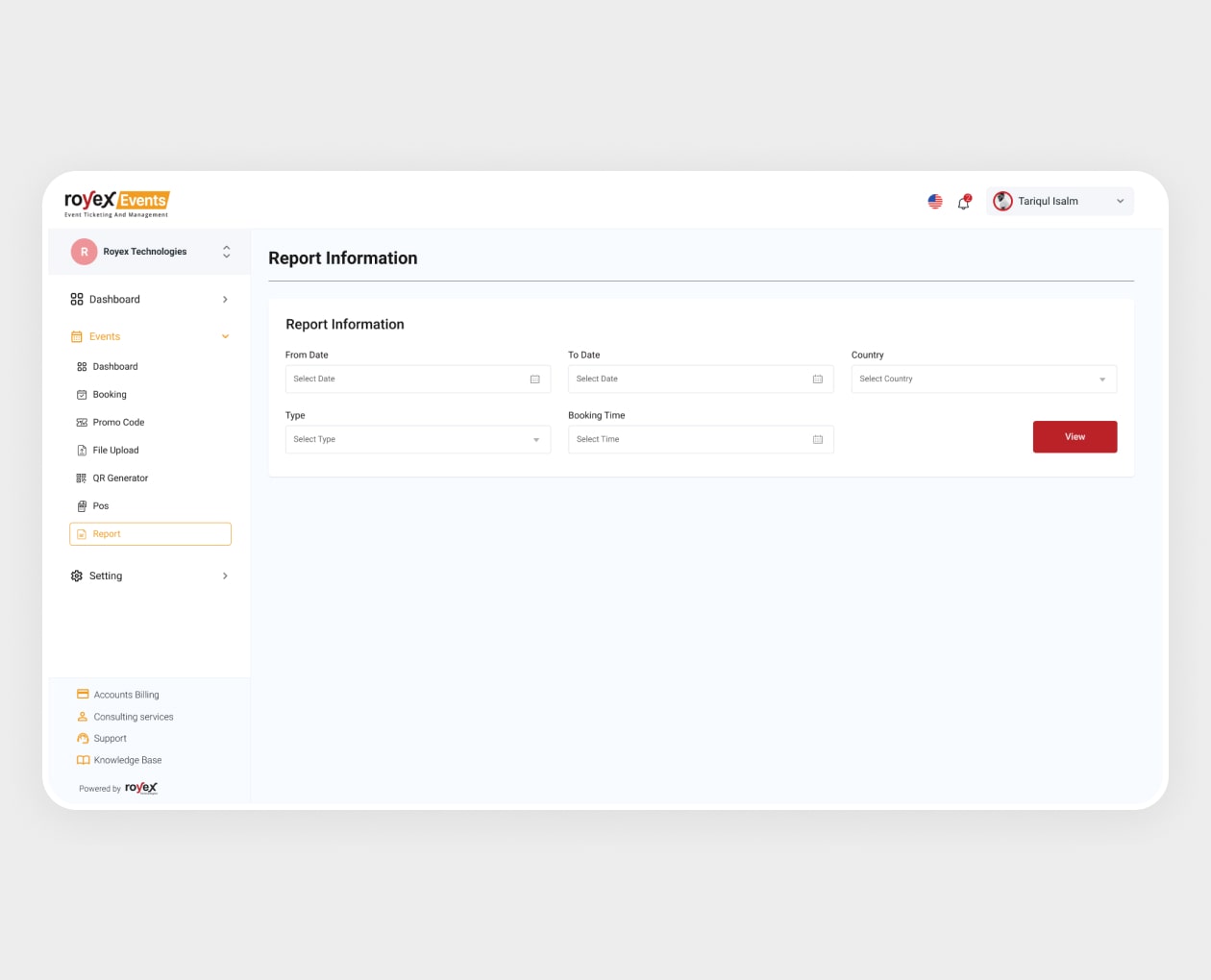Click the Support headset icon in sidebar footer

(83, 738)
